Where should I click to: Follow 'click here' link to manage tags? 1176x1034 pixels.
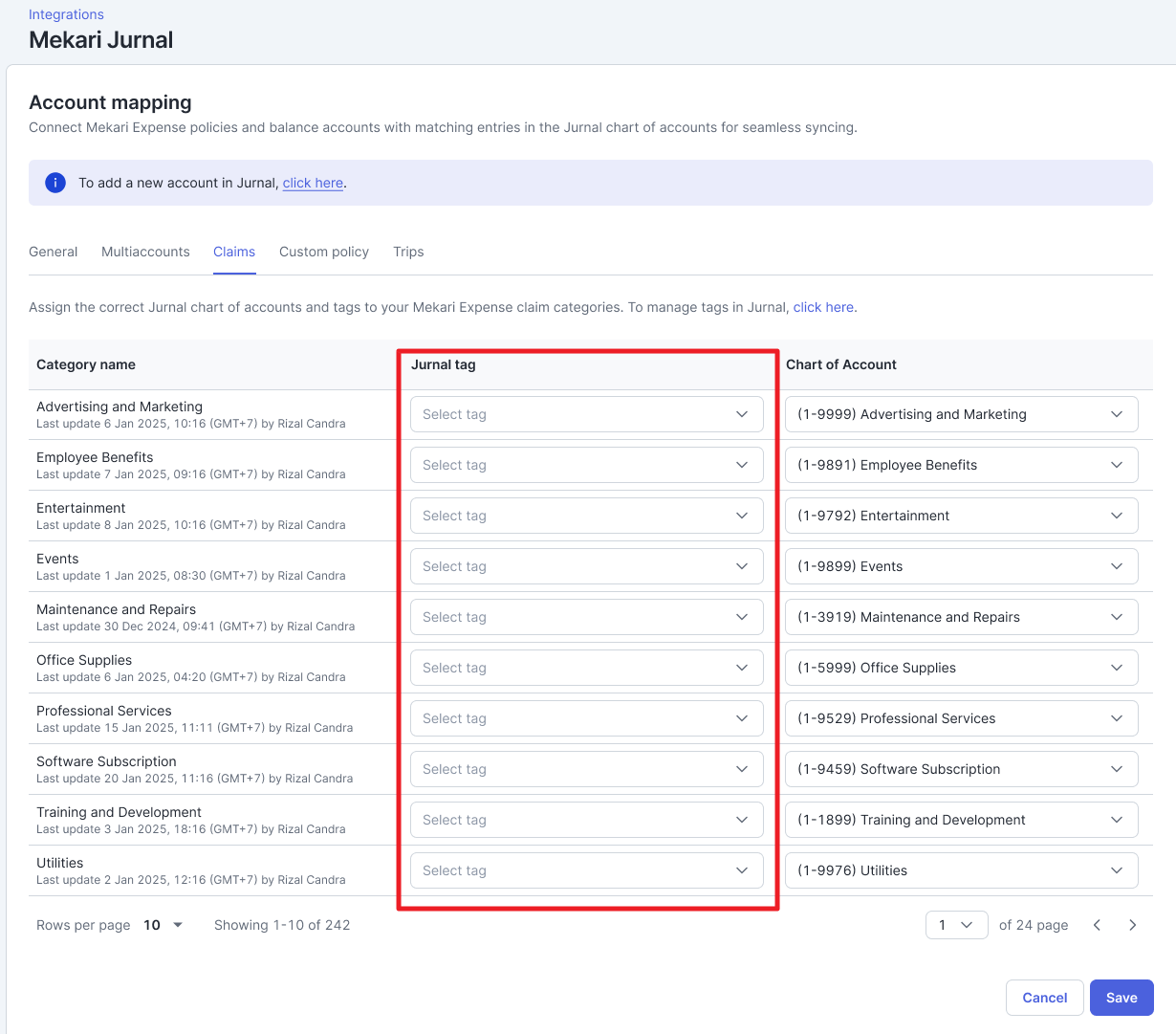tap(823, 307)
